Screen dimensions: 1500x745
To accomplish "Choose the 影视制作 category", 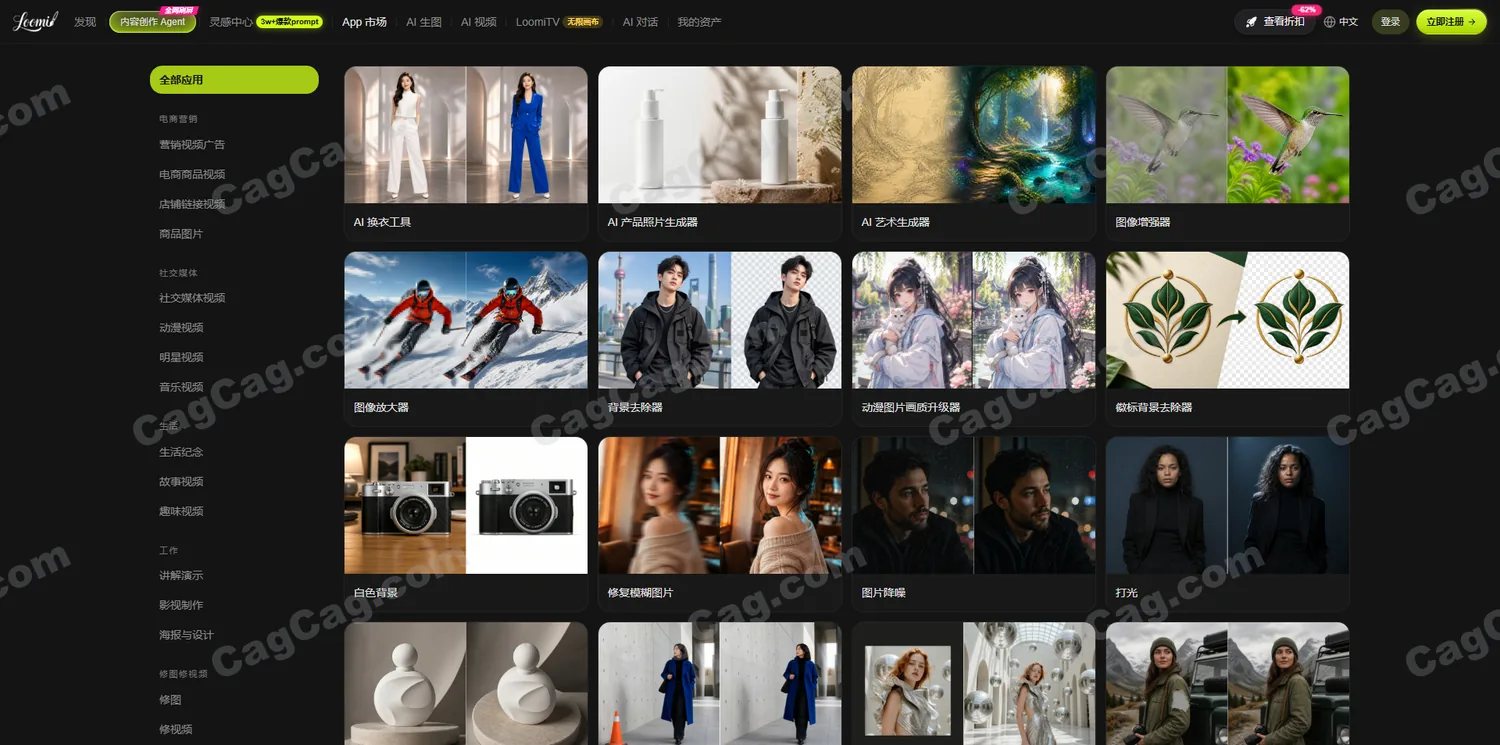I will (181, 605).
